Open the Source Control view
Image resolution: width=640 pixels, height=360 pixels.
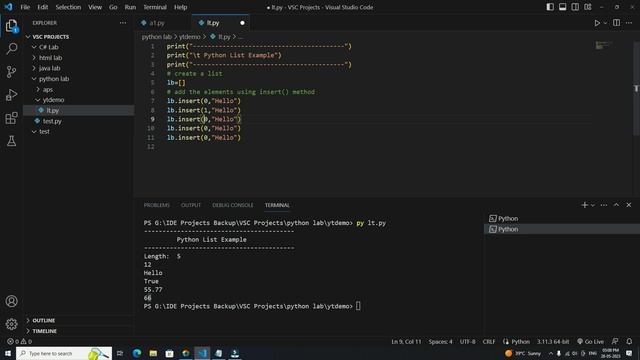tap(11, 72)
